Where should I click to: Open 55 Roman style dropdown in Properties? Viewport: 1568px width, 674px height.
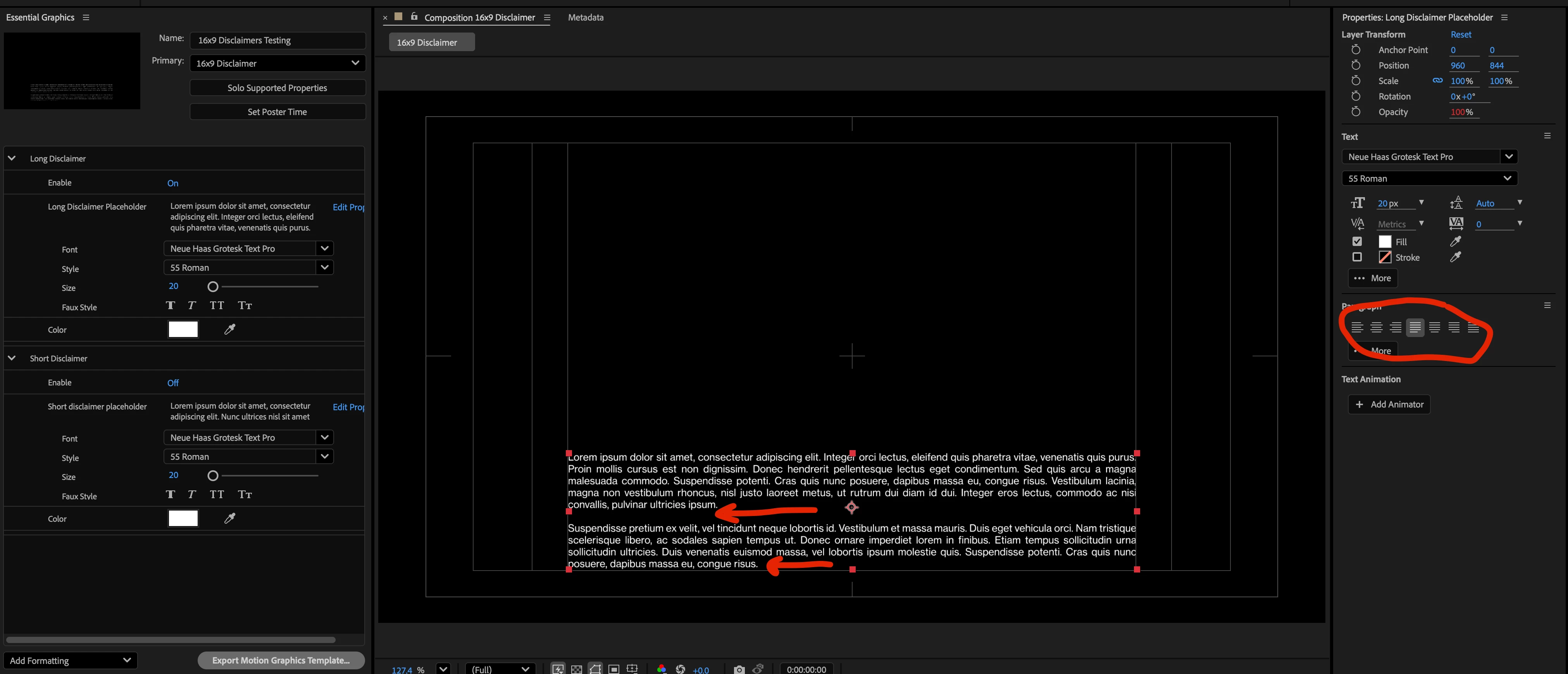tap(1428, 178)
